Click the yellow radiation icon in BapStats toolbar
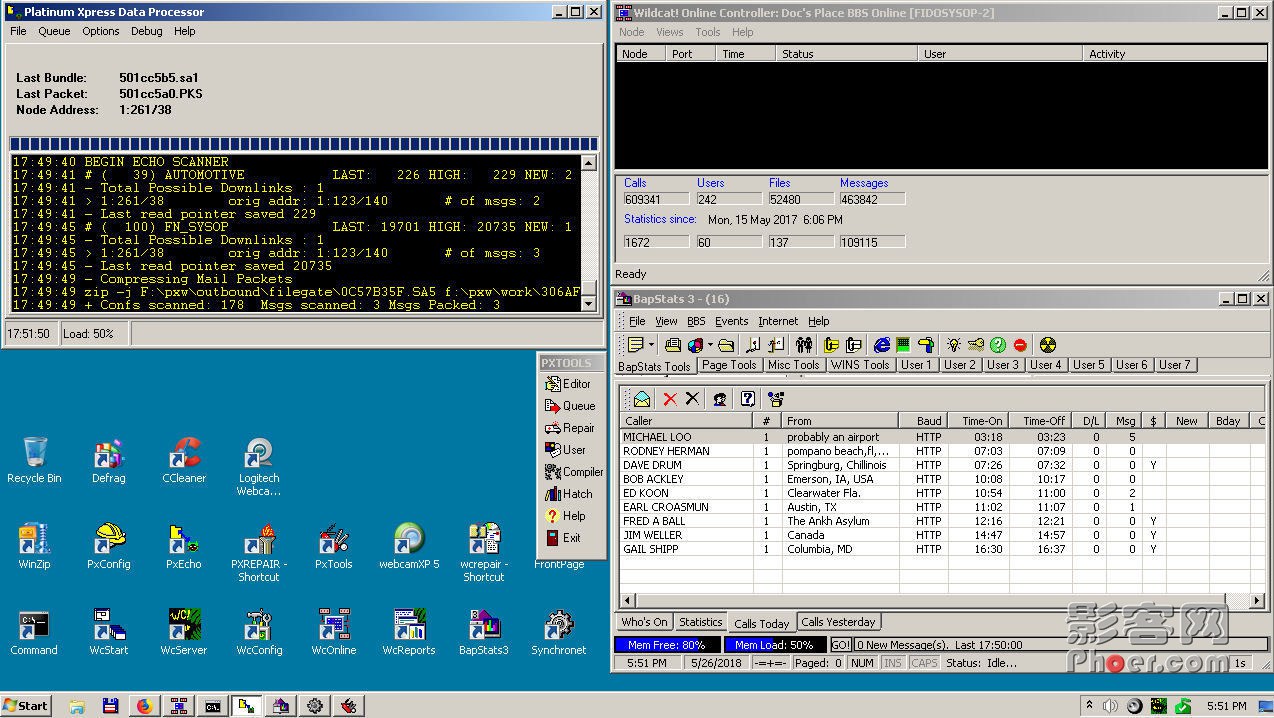The image size is (1274, 718). [1047, 345]
